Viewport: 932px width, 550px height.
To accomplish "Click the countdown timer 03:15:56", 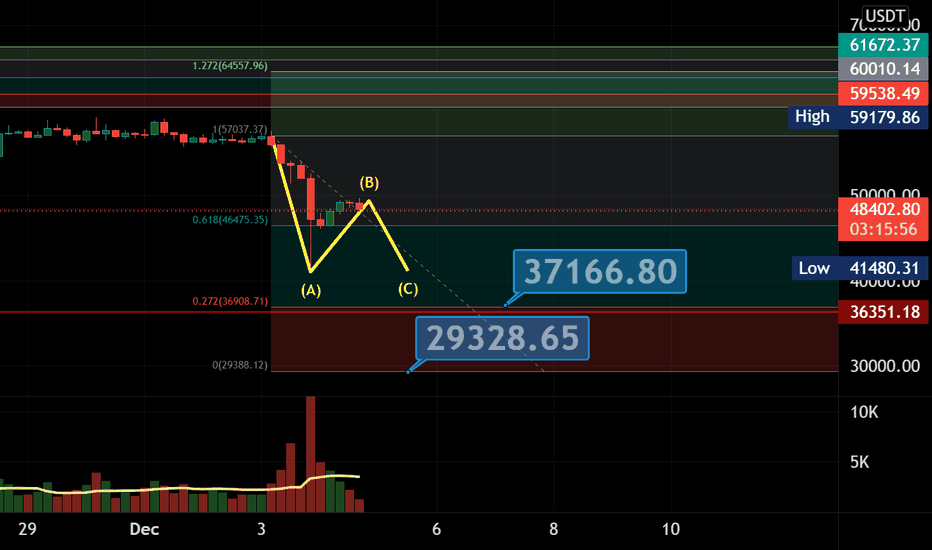I will (883, 230).
